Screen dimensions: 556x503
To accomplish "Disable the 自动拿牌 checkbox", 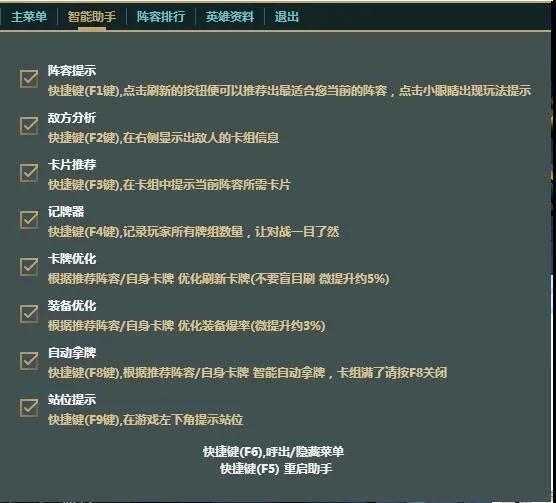I will pos(29,361).
